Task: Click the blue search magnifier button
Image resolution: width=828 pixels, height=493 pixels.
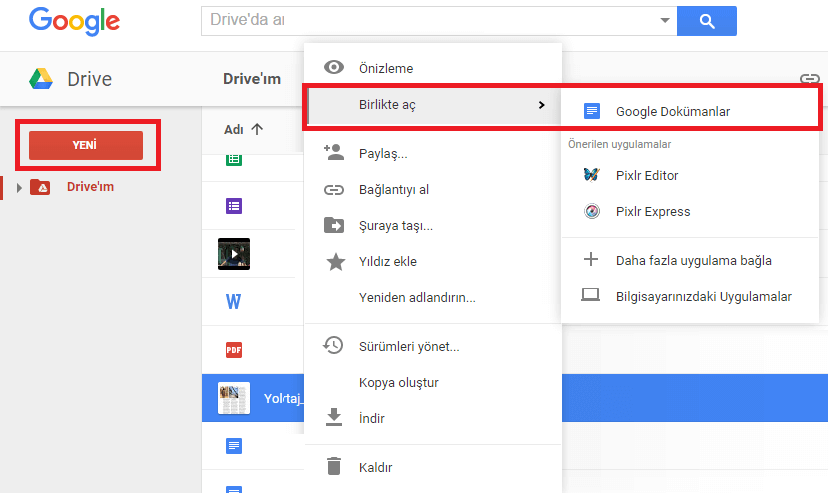Action: pyautogui.click(x=707, y=21)
